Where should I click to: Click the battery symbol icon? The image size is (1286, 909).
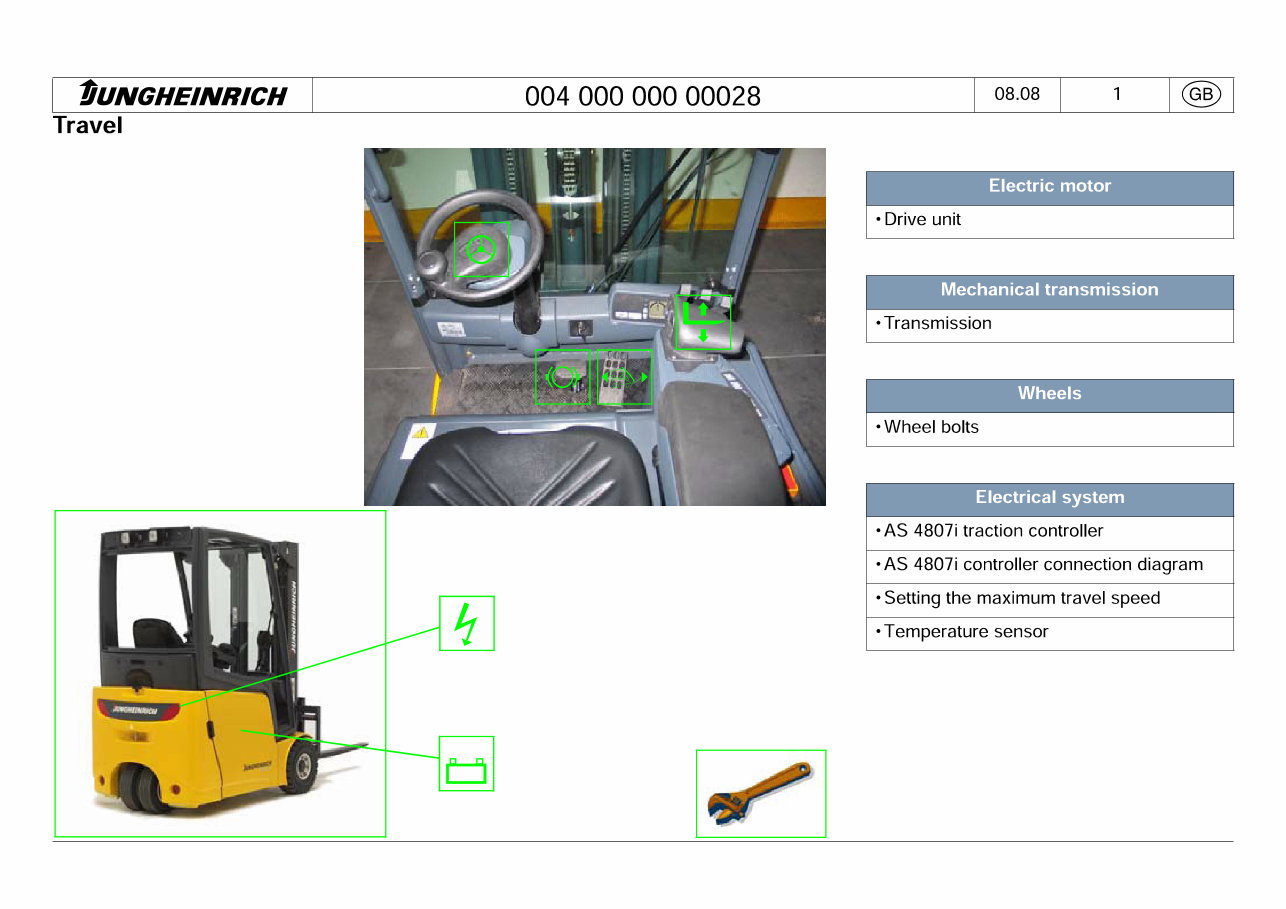point(466,763)
